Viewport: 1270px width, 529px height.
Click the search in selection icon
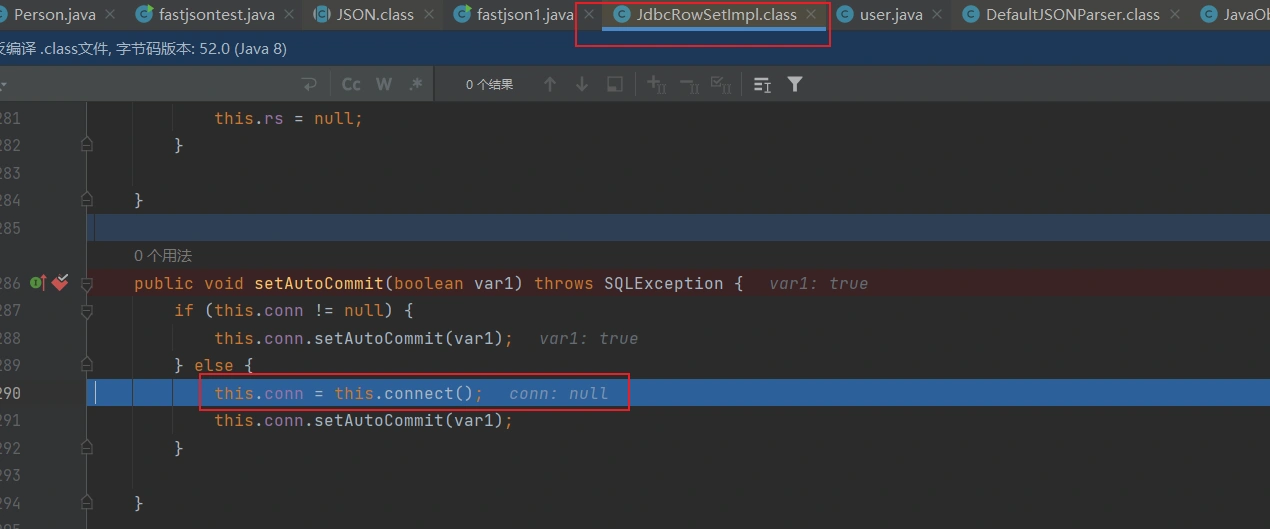[x=615, y=85]
